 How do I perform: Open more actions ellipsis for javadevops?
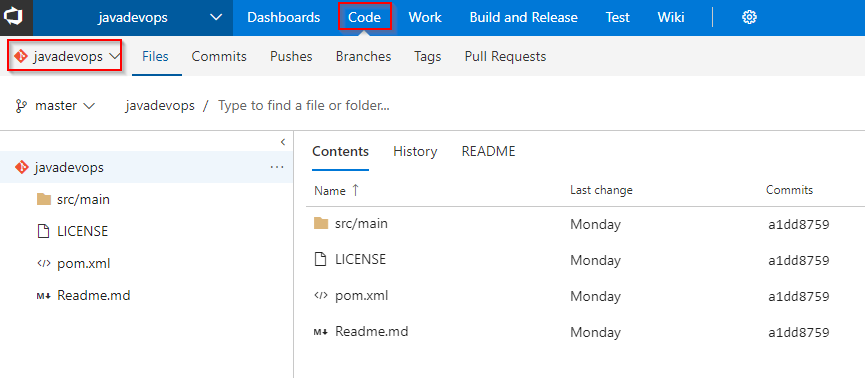[276, 167]
